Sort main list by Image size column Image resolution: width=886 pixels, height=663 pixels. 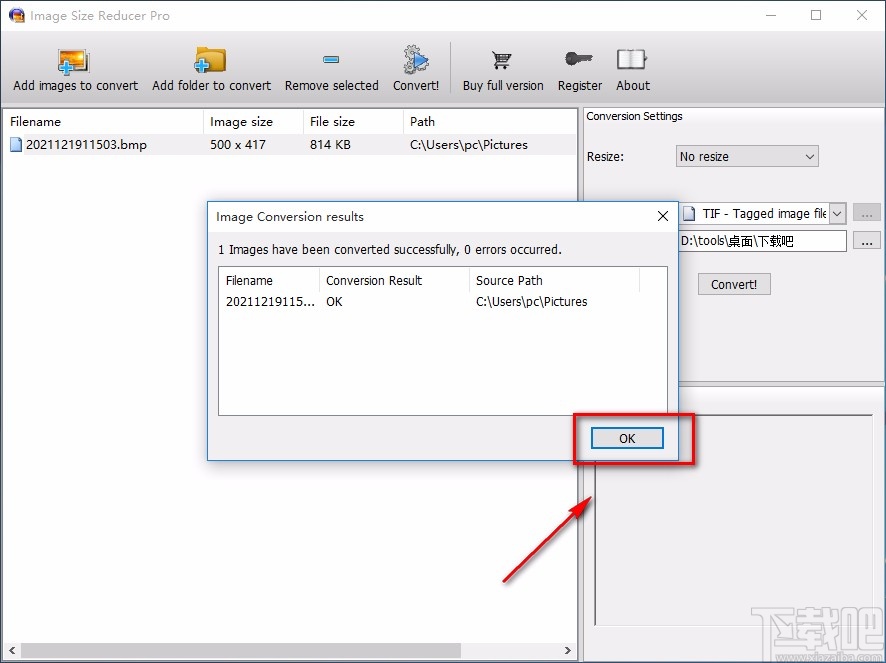(x=253, y=122)
